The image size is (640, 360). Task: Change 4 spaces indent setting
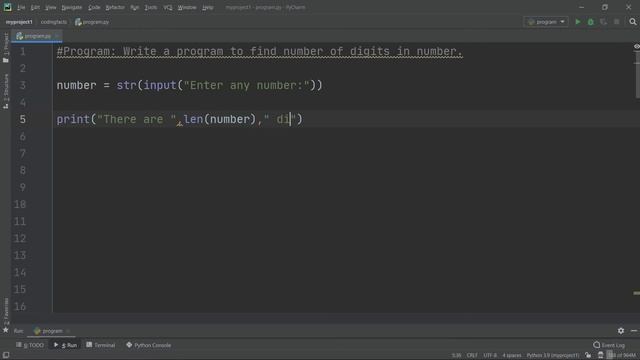pyautogui.click(x=512, y=356)
